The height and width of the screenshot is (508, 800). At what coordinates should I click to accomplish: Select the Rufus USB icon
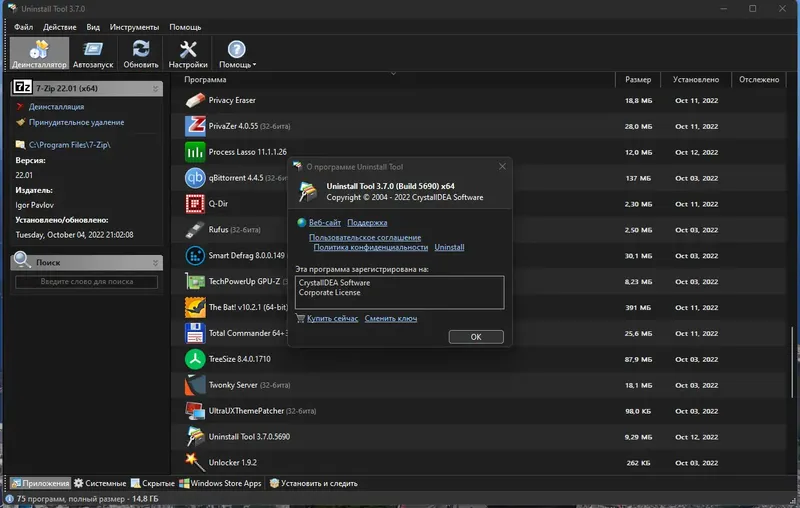click(195, 230)
